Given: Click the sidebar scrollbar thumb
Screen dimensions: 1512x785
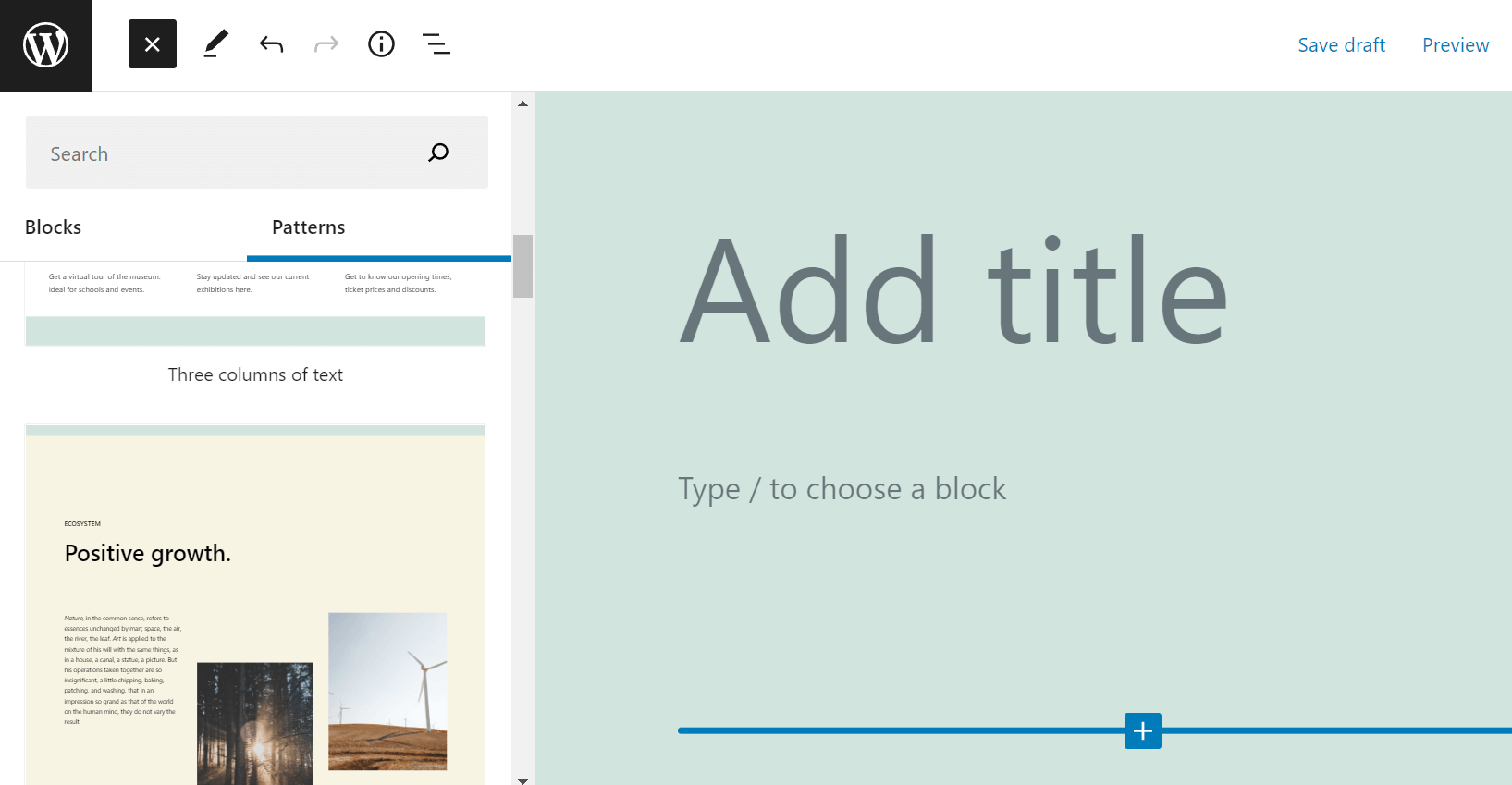Looking at the screenshot, I should click(x=522, y=266).
